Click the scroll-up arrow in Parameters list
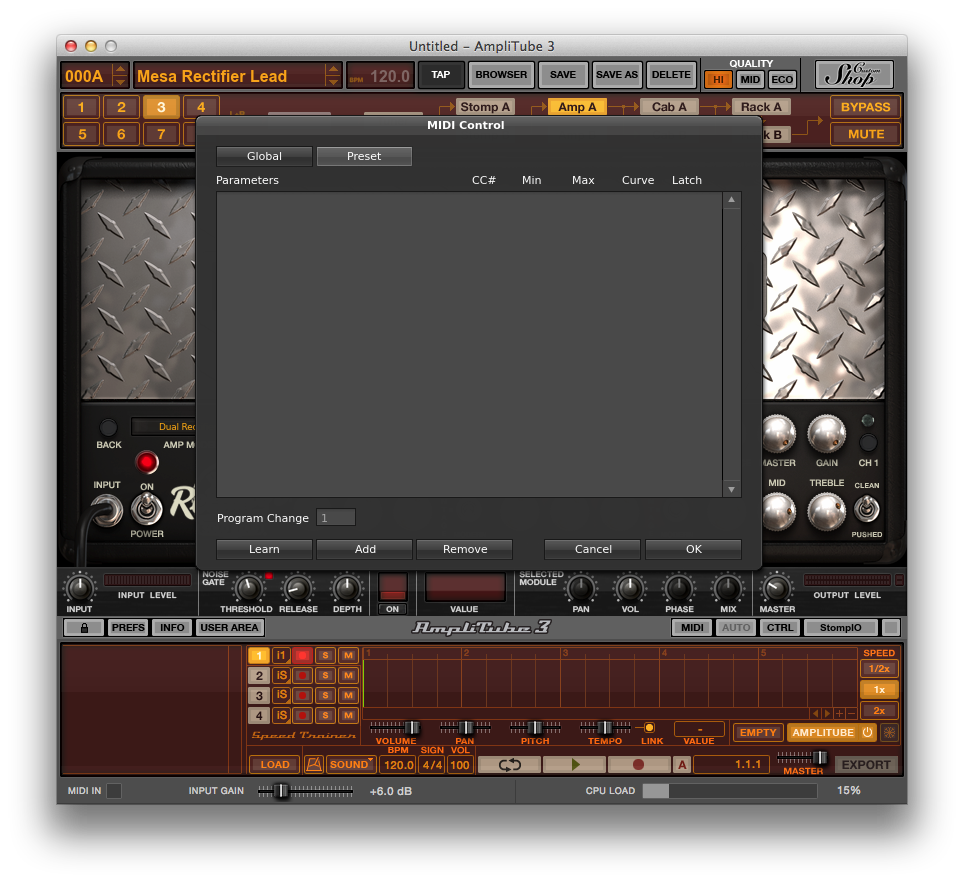Viewport: 964px width, 883px height. pos(732,199)
